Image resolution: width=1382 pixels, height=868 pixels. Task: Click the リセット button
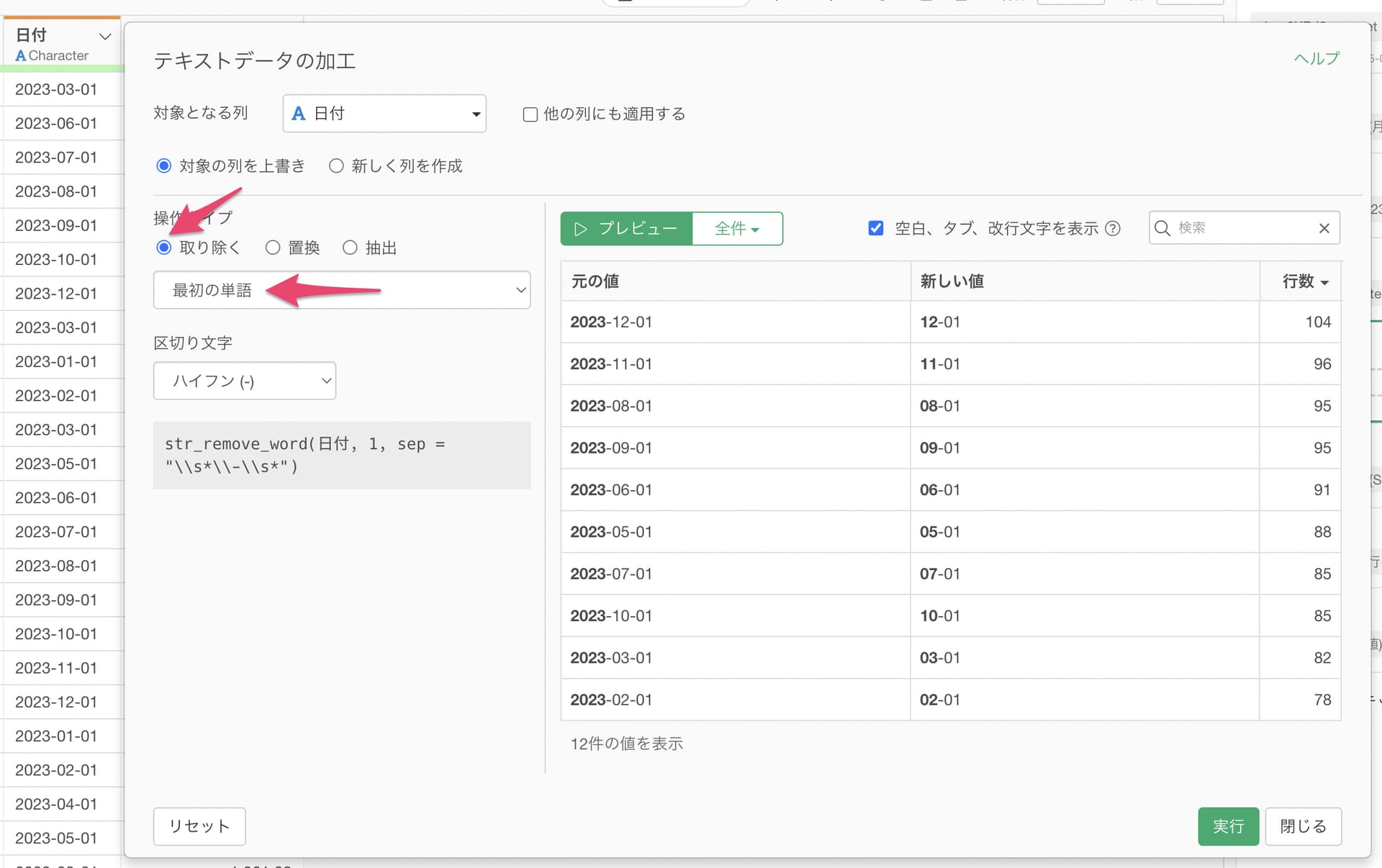(x=199, y=826)
